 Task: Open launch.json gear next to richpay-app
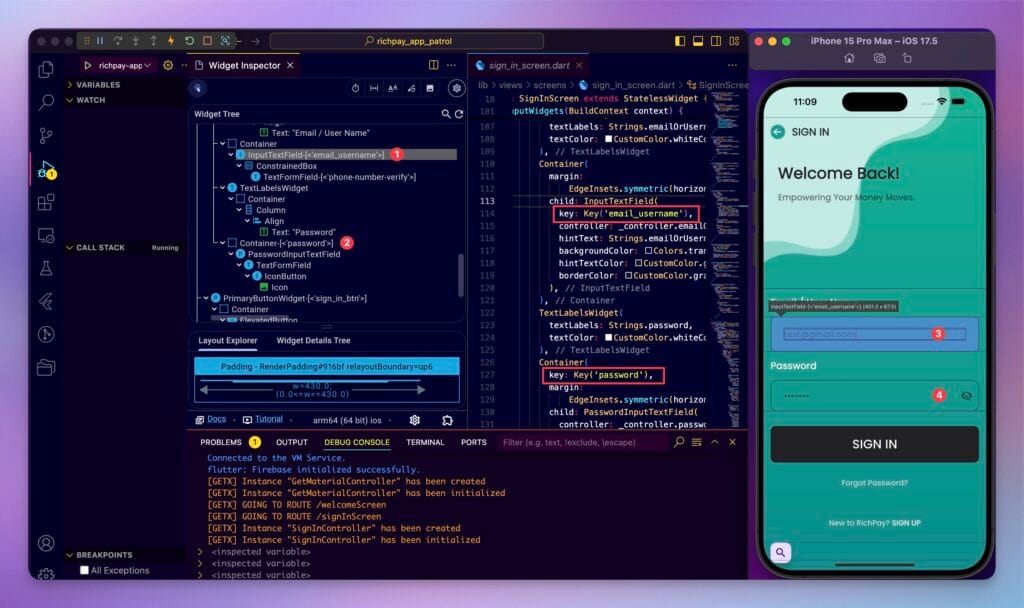[x=168, y=65]
